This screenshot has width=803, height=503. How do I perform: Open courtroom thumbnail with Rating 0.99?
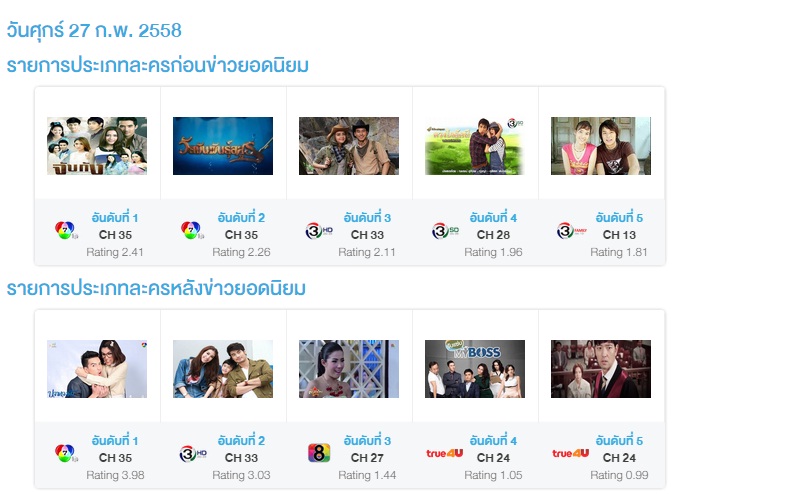[x=601, y=369]
